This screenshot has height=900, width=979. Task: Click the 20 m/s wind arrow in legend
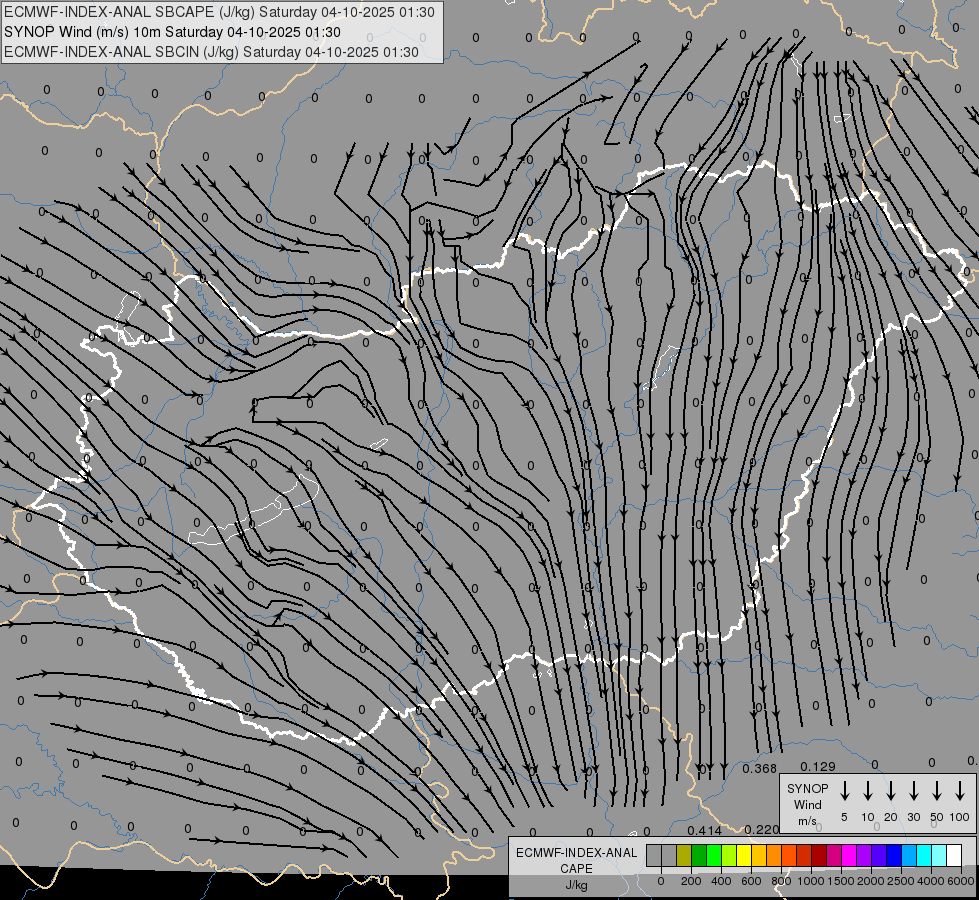(890, 791)
